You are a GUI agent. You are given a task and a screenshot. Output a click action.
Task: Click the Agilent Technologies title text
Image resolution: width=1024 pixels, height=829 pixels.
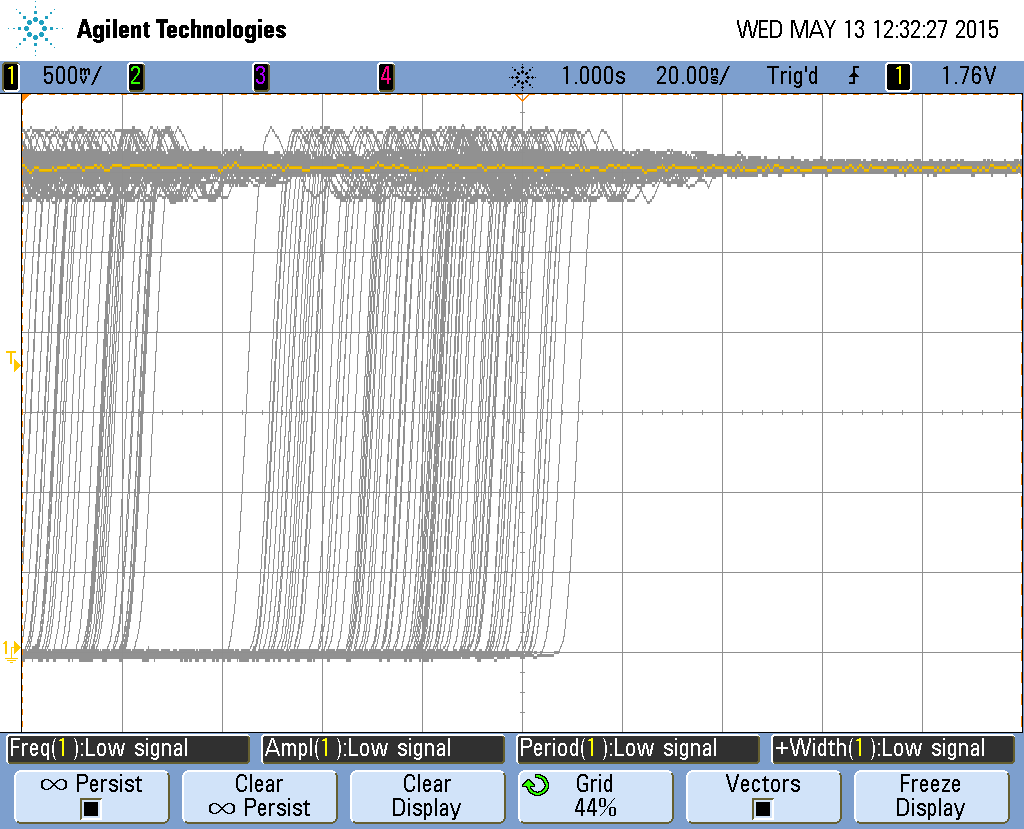[182, 29]
